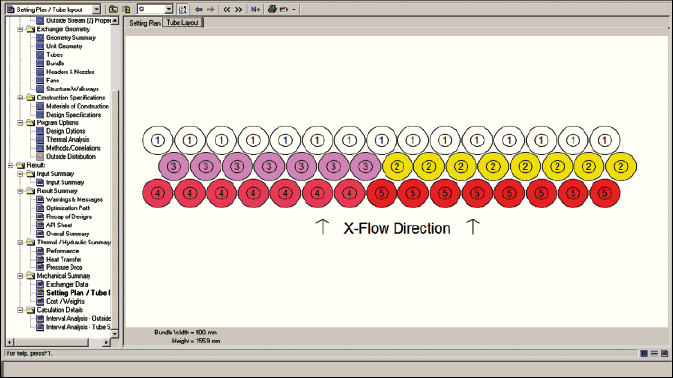
Task: Open the Setting Plan / Tube layout dropdown
Action: [97, 9]
